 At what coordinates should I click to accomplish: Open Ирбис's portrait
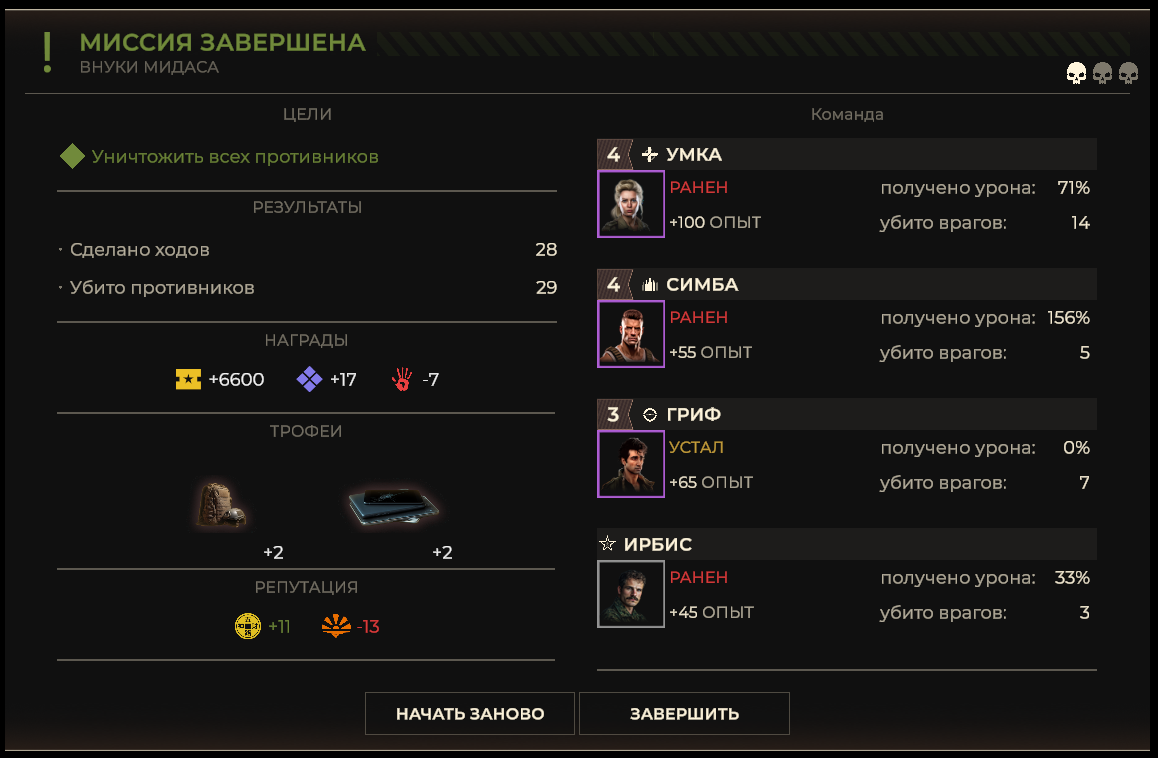coord(631,594)
